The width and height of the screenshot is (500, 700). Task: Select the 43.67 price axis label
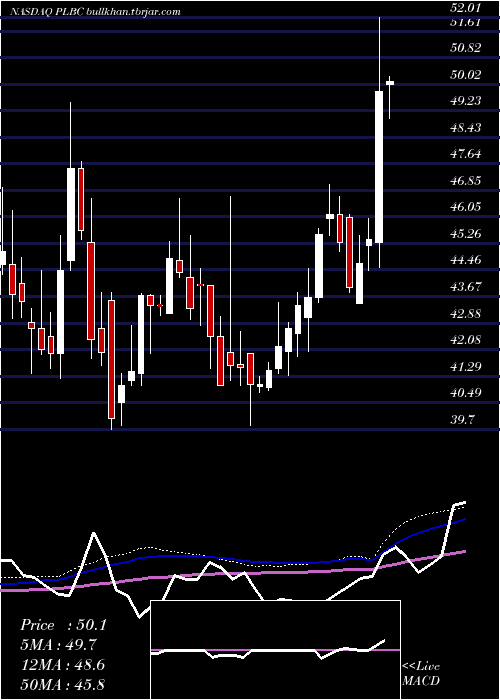[466, 287]
